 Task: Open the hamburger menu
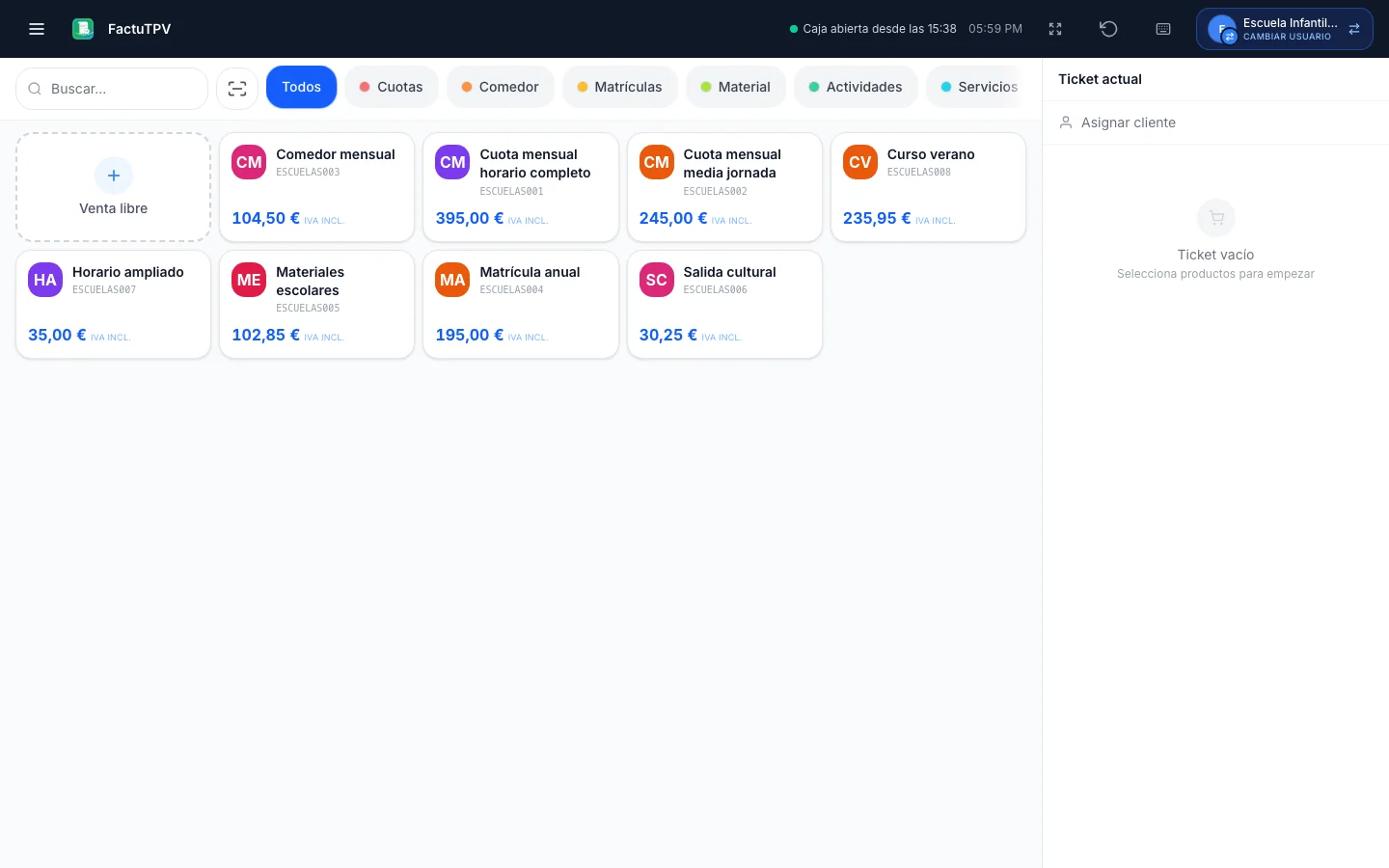pyautogui.click(x=37, y=29)
